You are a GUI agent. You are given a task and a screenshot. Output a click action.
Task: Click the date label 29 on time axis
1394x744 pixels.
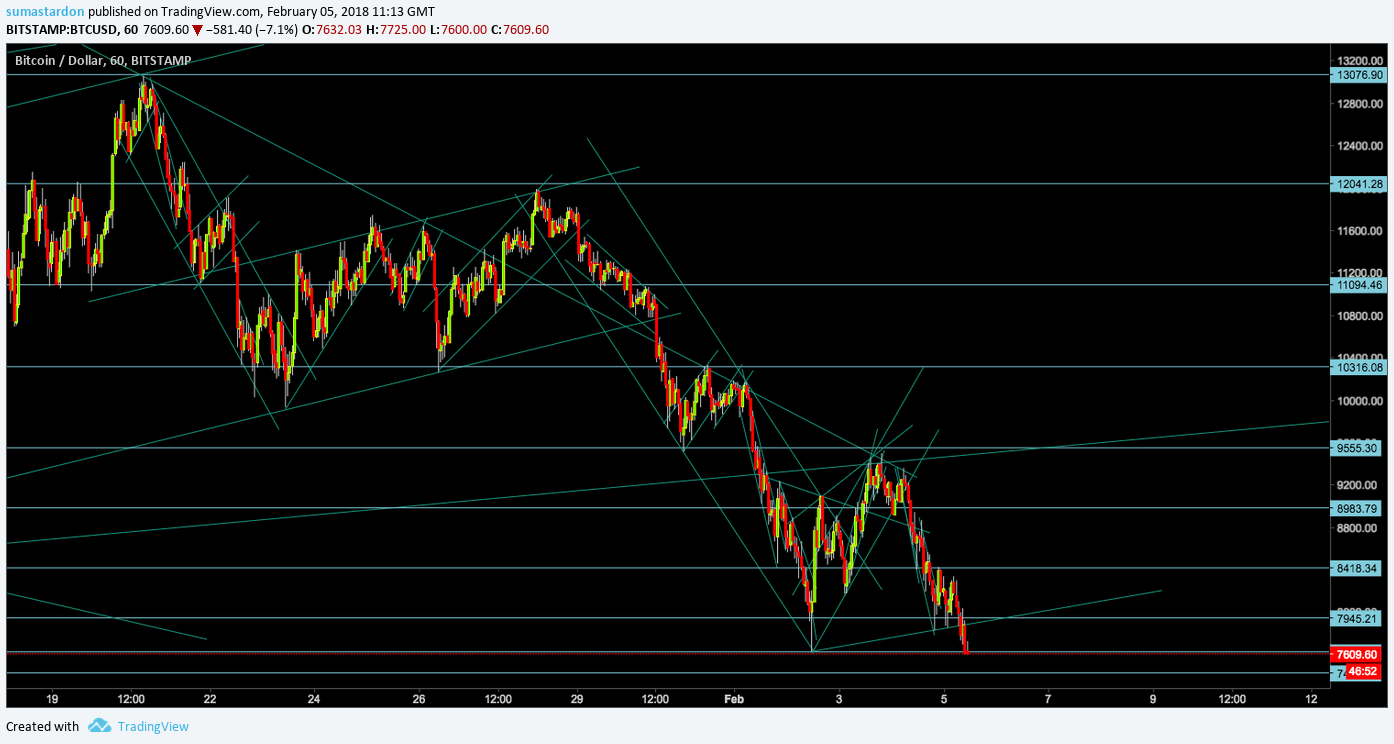[x=577, y=699]
